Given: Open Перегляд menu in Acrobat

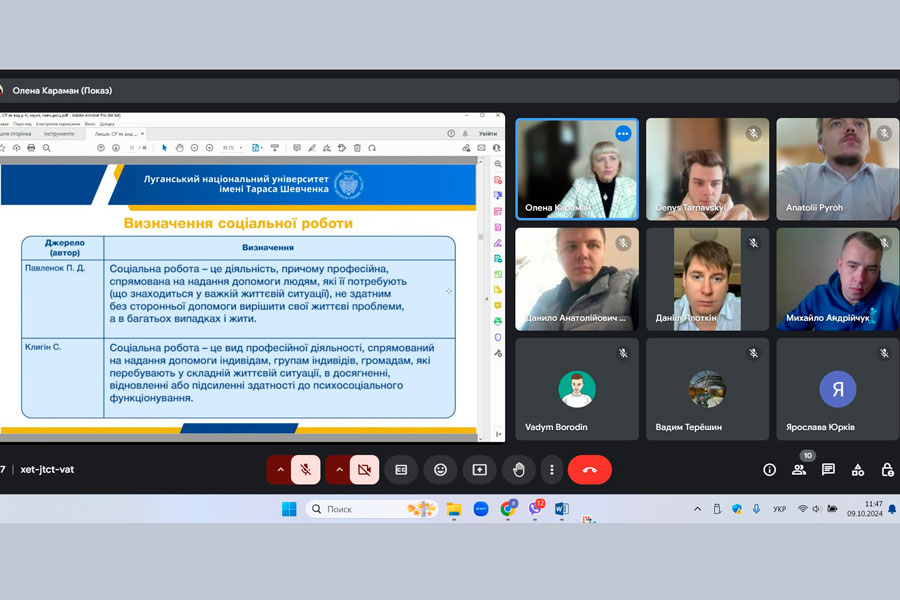Looking at the screenshot, I should (22, 123).
